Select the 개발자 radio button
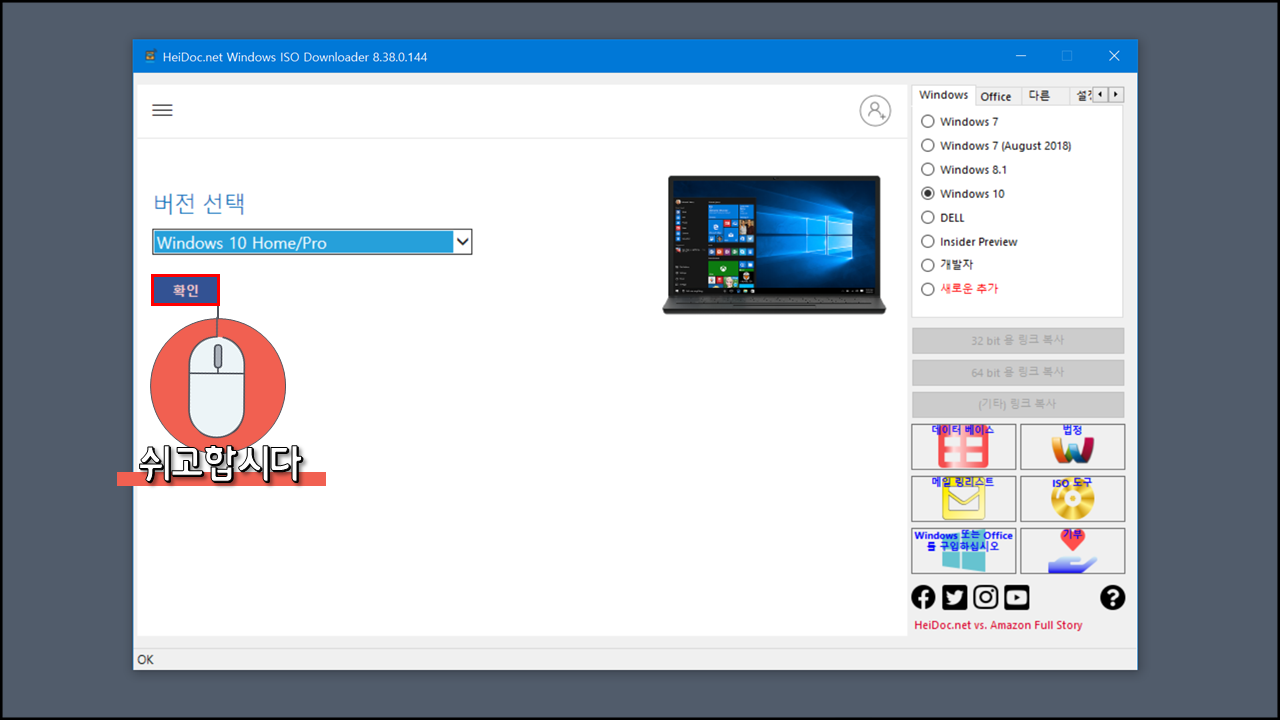The height and width of the screenshot is (720, 1280). pyautogui.click(x=928, y=265)
